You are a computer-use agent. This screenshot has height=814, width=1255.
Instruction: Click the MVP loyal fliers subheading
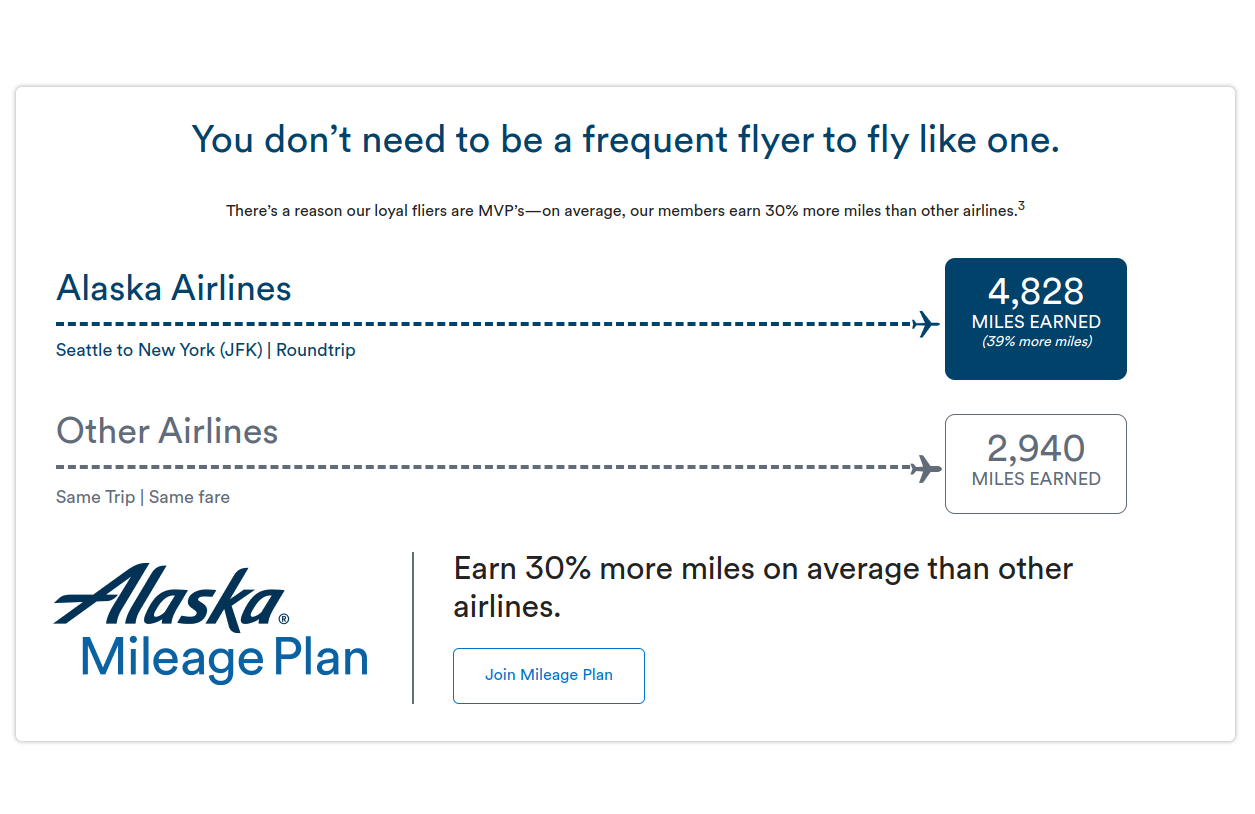pos(621,211)
